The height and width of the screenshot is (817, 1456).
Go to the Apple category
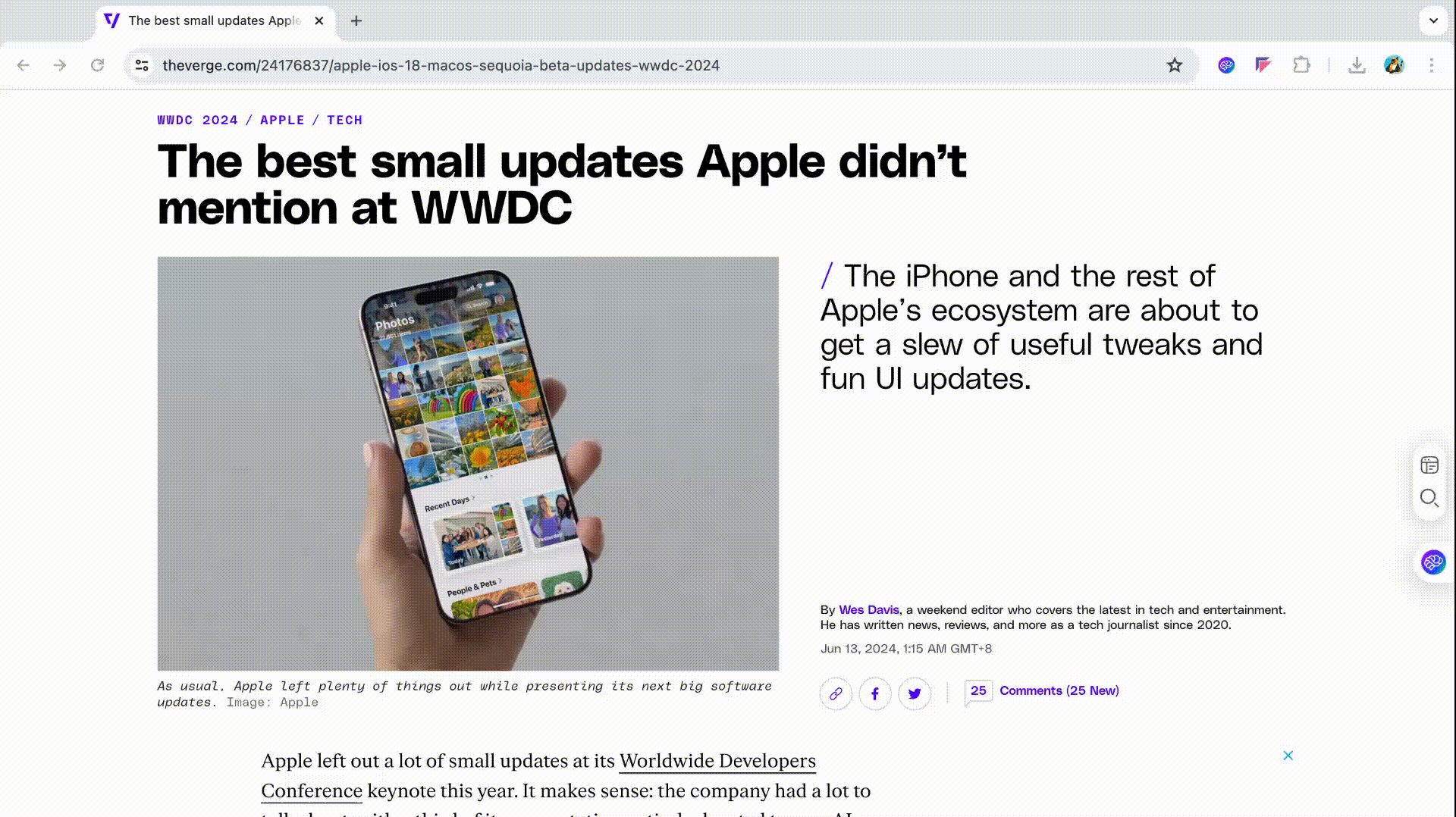[282, 120]
